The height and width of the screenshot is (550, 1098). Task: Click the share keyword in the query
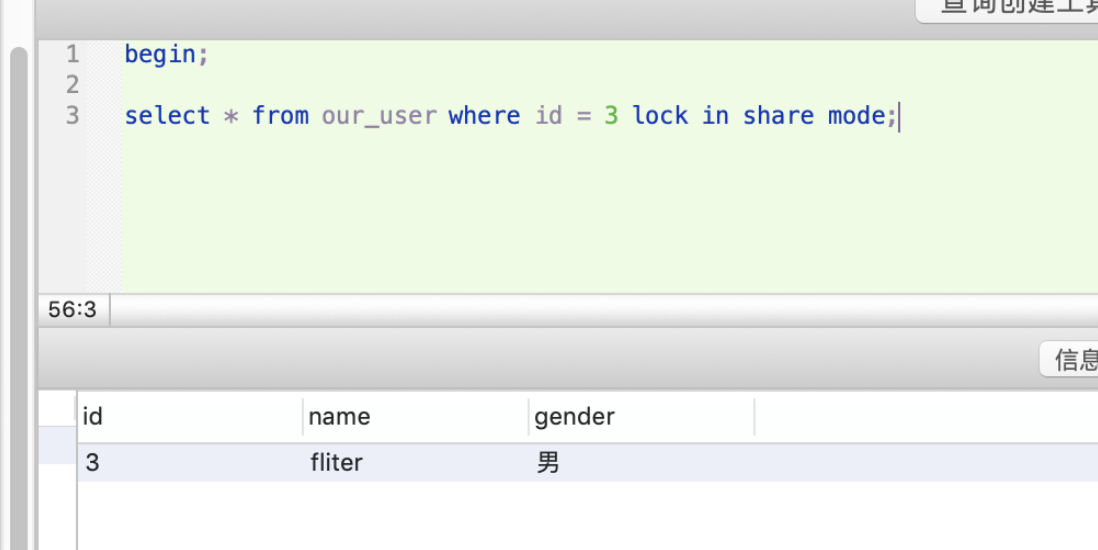click(x=778, y=116)
